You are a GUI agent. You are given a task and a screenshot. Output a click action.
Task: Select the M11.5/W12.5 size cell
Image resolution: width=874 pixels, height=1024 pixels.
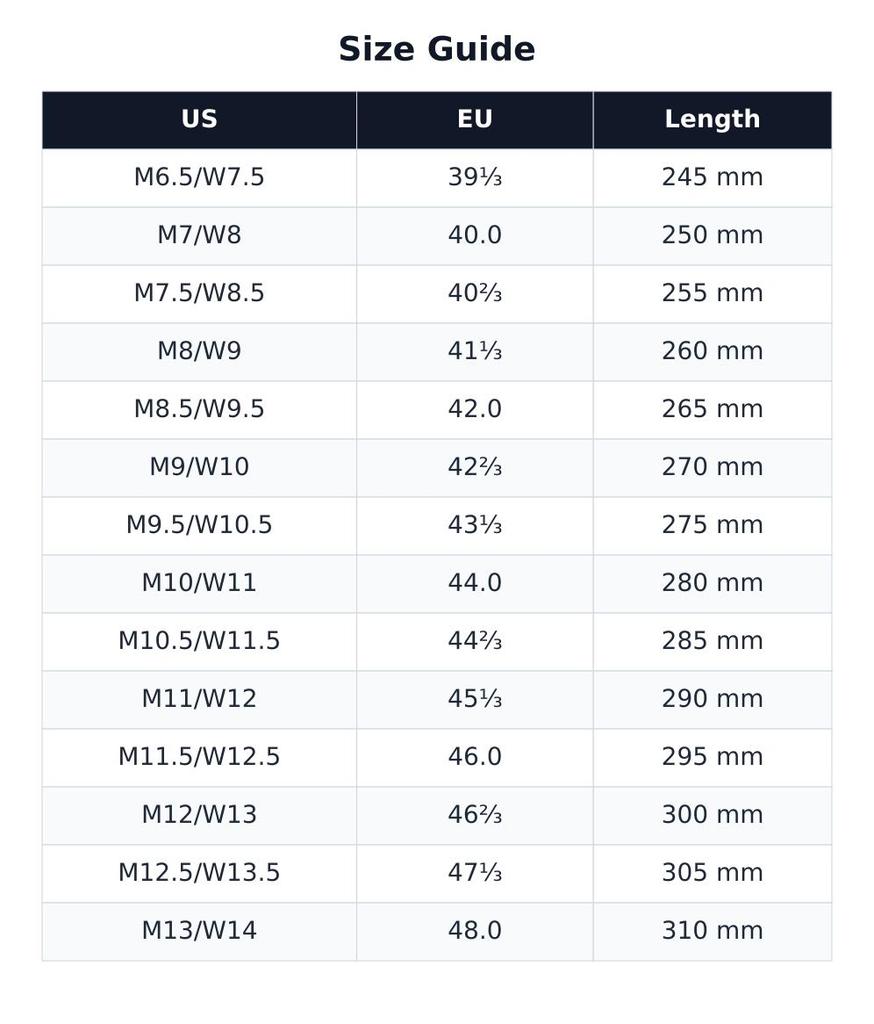click(199, 757)
